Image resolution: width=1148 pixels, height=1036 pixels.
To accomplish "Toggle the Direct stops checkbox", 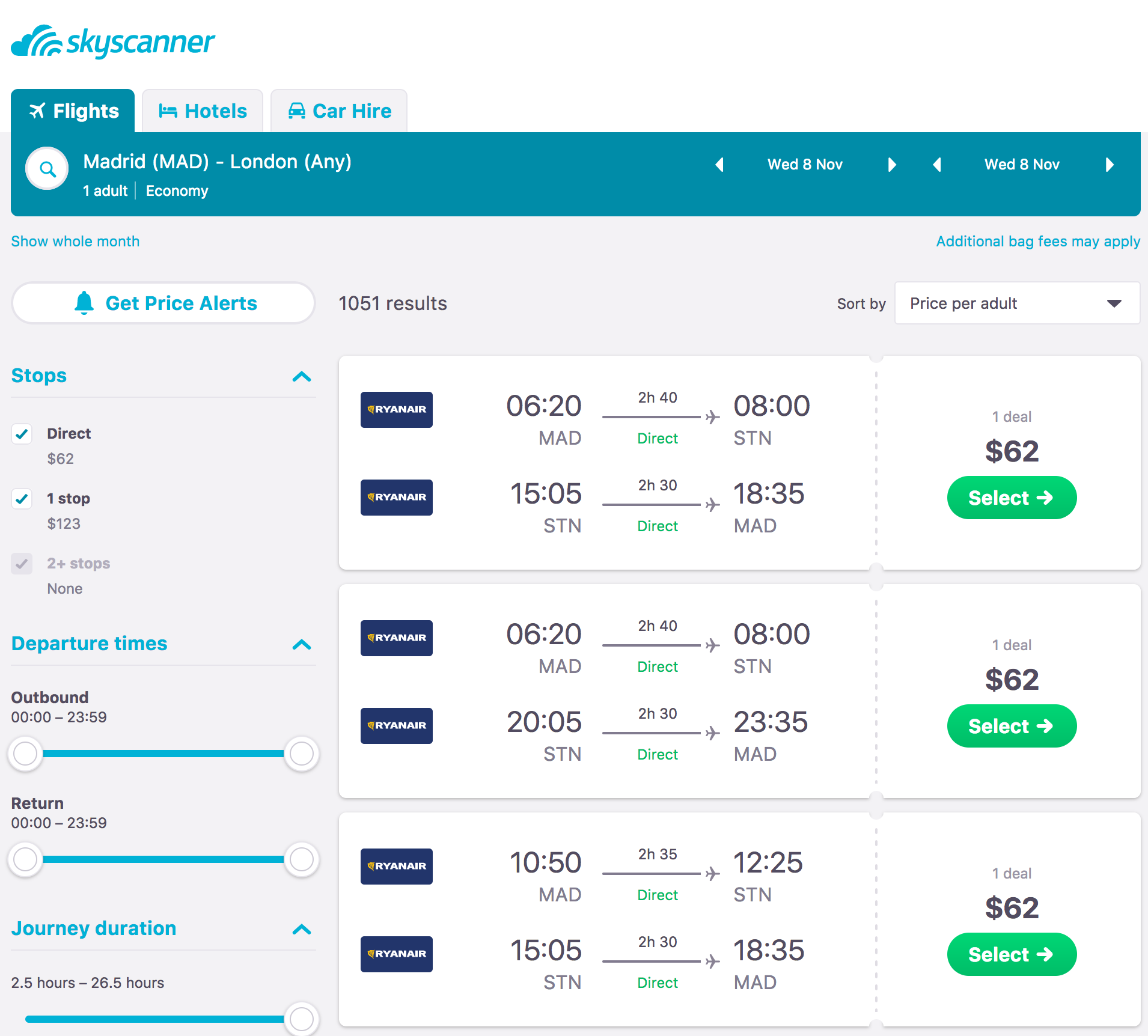I will [22, 434].
